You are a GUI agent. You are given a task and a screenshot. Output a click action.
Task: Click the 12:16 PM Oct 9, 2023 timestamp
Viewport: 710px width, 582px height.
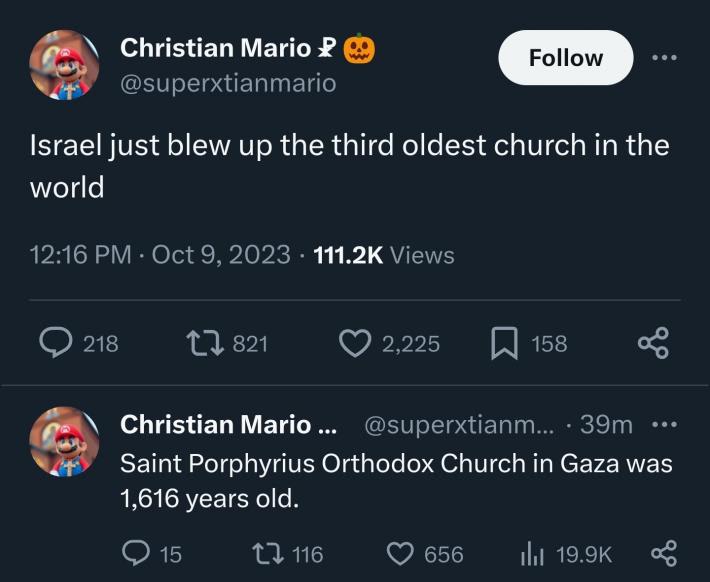point(160,255)
